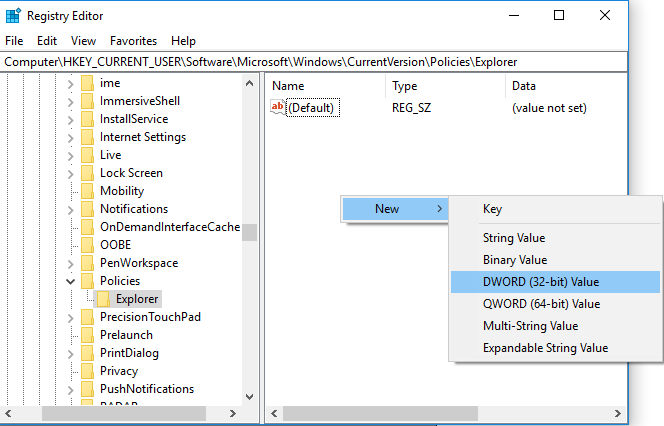Viewport: 664px width, 426px height.
Task: Click the Live folder icon
Action: 87,155
